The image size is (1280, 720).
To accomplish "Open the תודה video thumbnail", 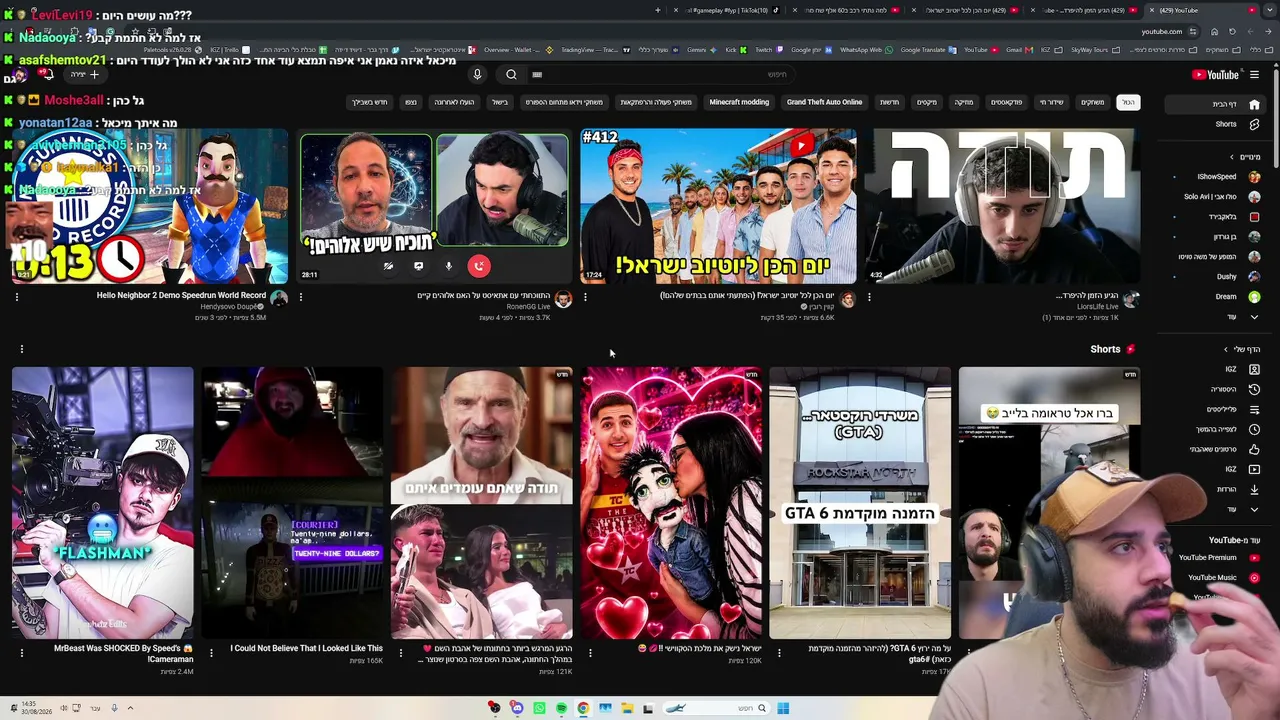I will pos(1002,206).
